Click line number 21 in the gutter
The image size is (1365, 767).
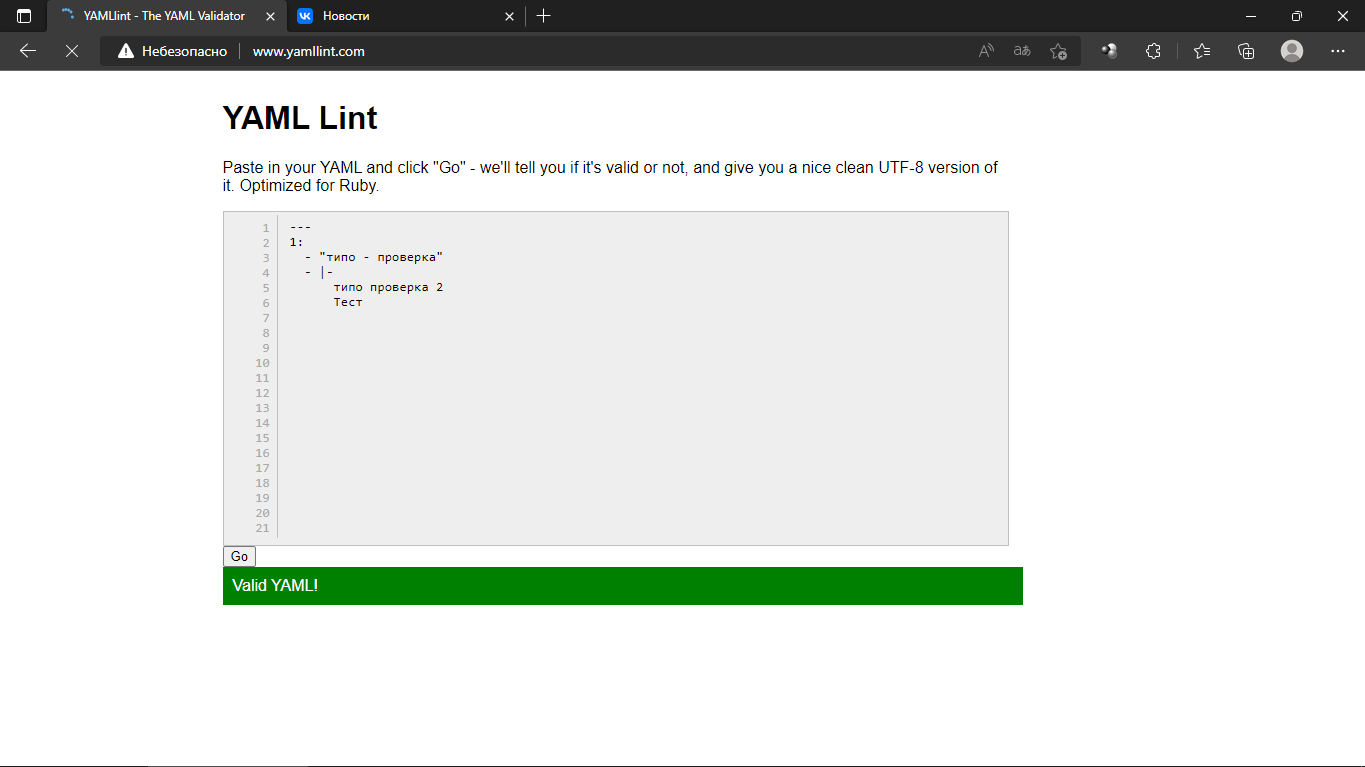pyautogui.click(x=262, y=528)
